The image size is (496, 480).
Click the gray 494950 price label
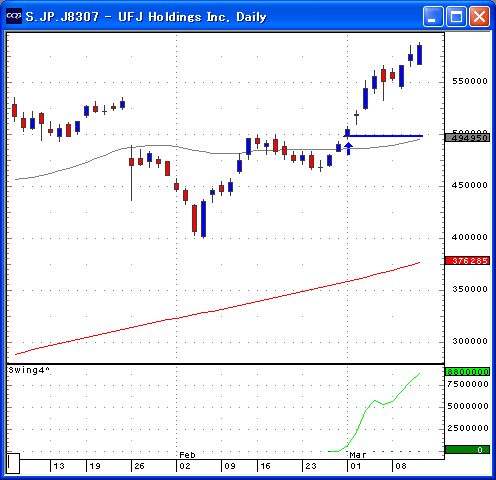pyautogui.click(x=467, y=138)
